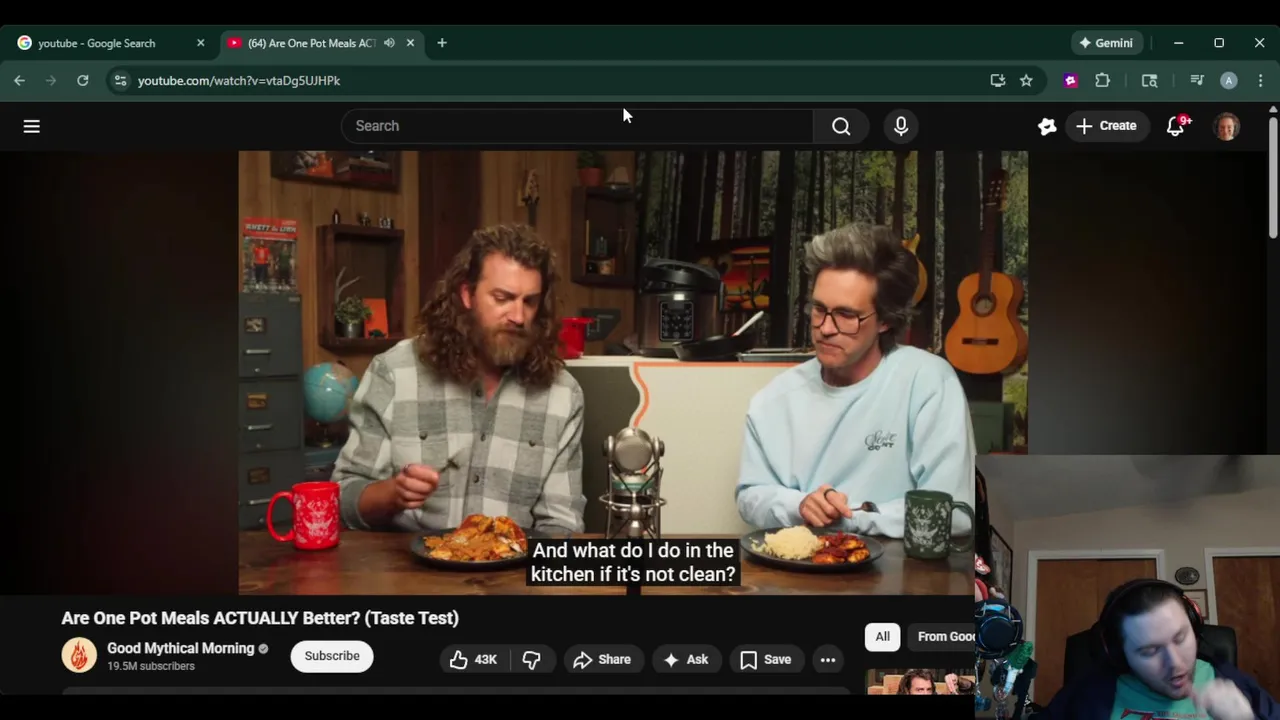
Task: Select the All filter chip
Action: [x=882, y=637]
